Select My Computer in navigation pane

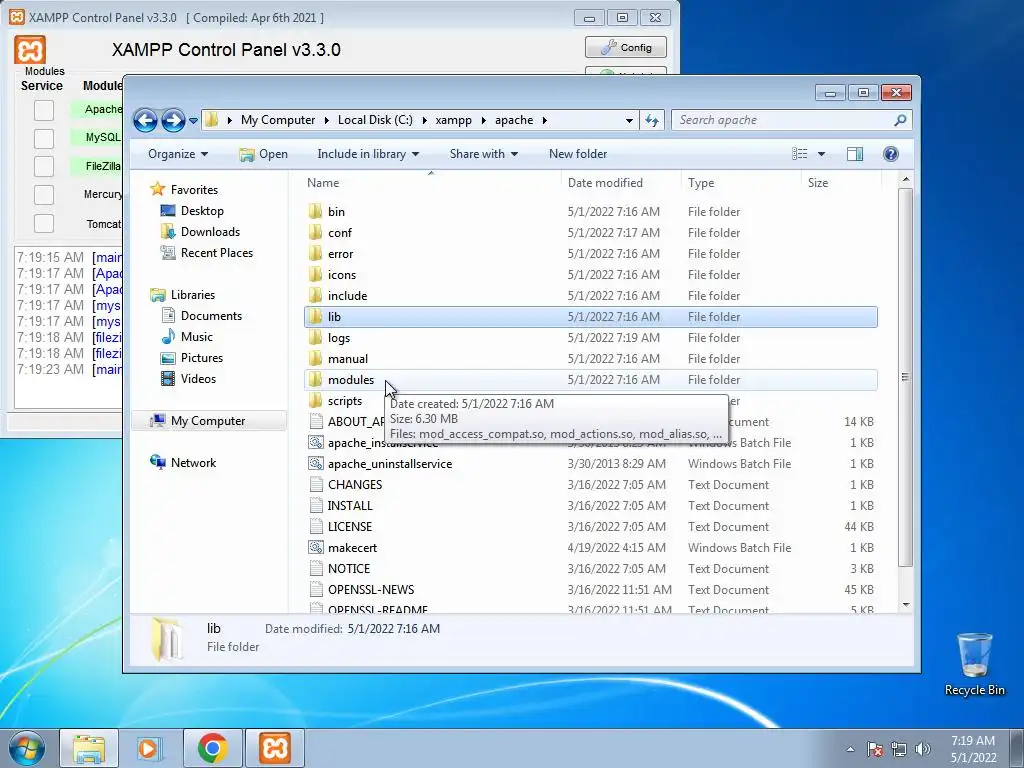[x=208, y=421]
